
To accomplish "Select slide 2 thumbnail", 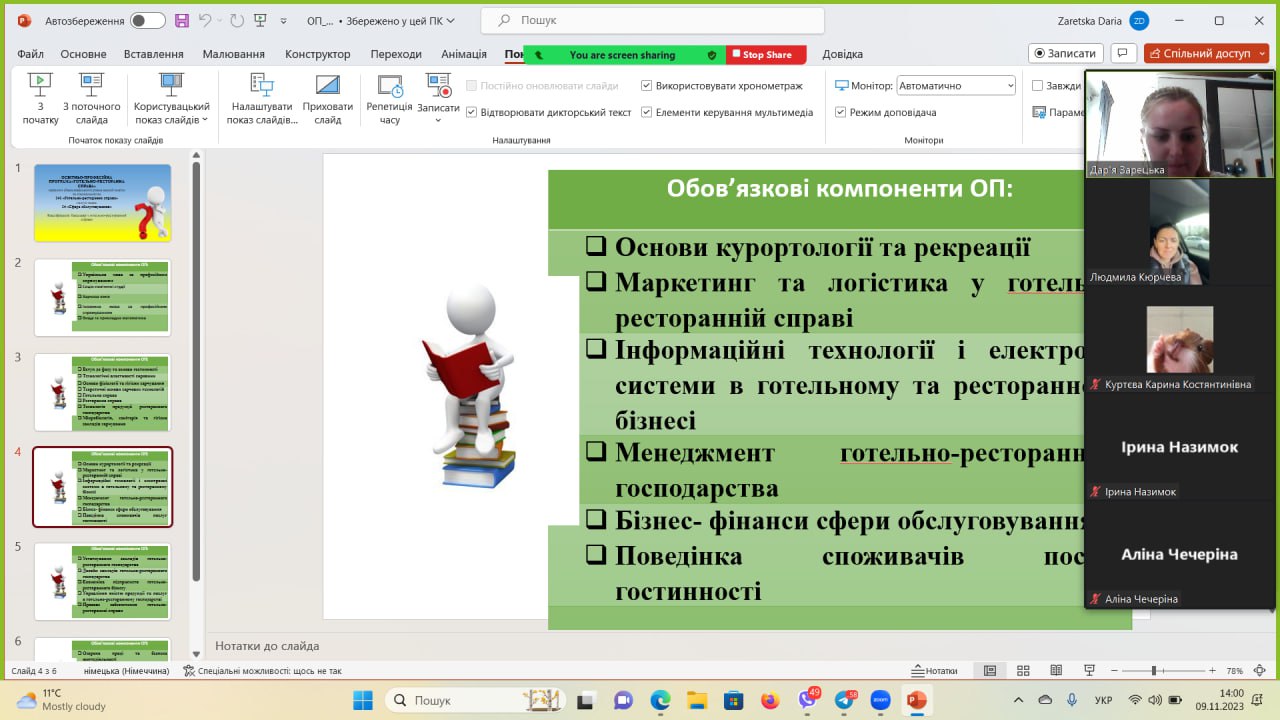I will pyautogui.click(x=103, y=298).
